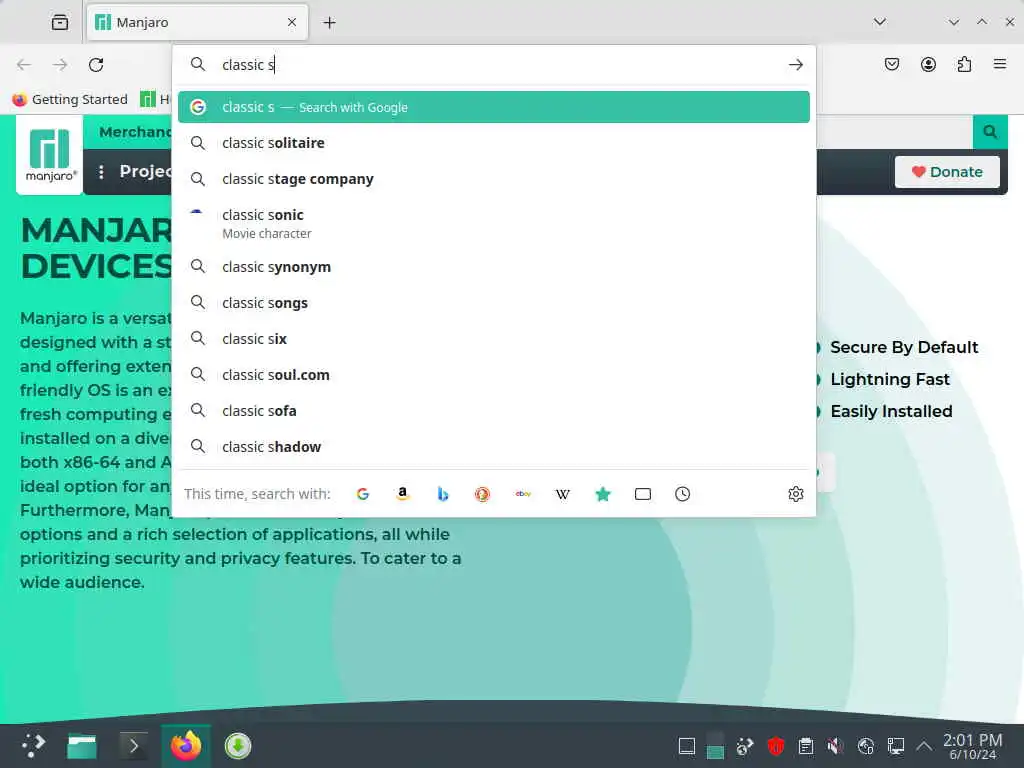Image resolution: width=1024 pixels, height=768 pixels.
Task: Open a new tab with plus button
Action: (x=330, y=23)
